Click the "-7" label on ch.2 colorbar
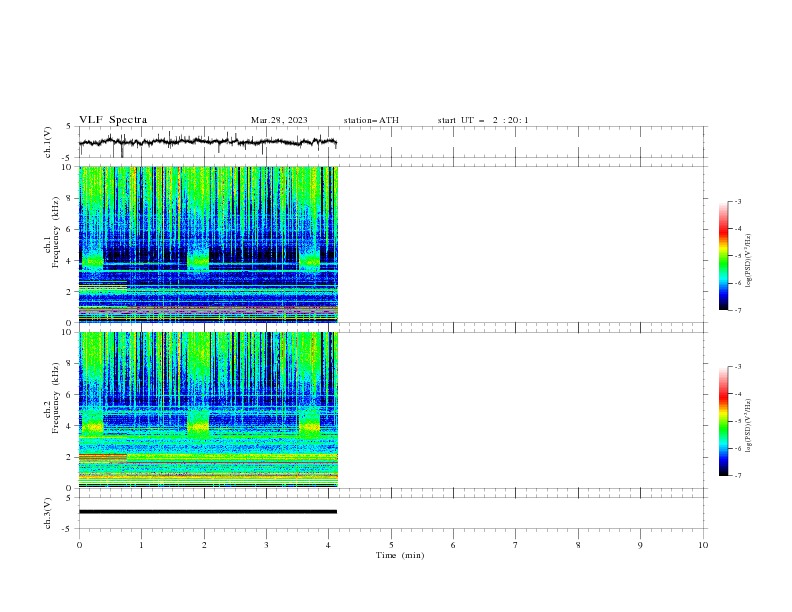The height and width of the screenshot is (612, 792). pos(738,476)
